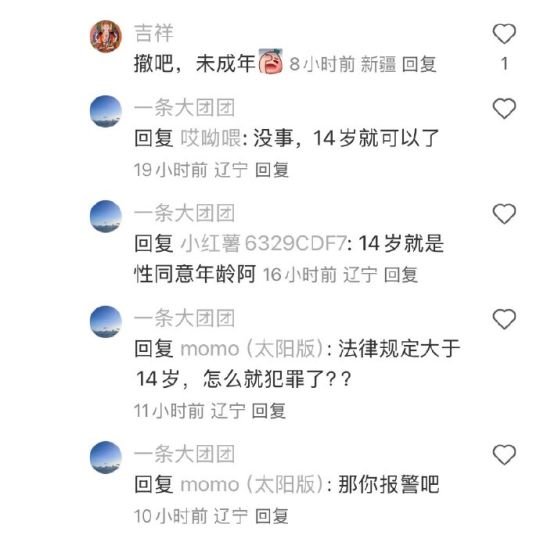Tap 回复 after '16小时前 辽宁'
The image size is (540, 542).
pyautogui.click(x=401, y=275)
